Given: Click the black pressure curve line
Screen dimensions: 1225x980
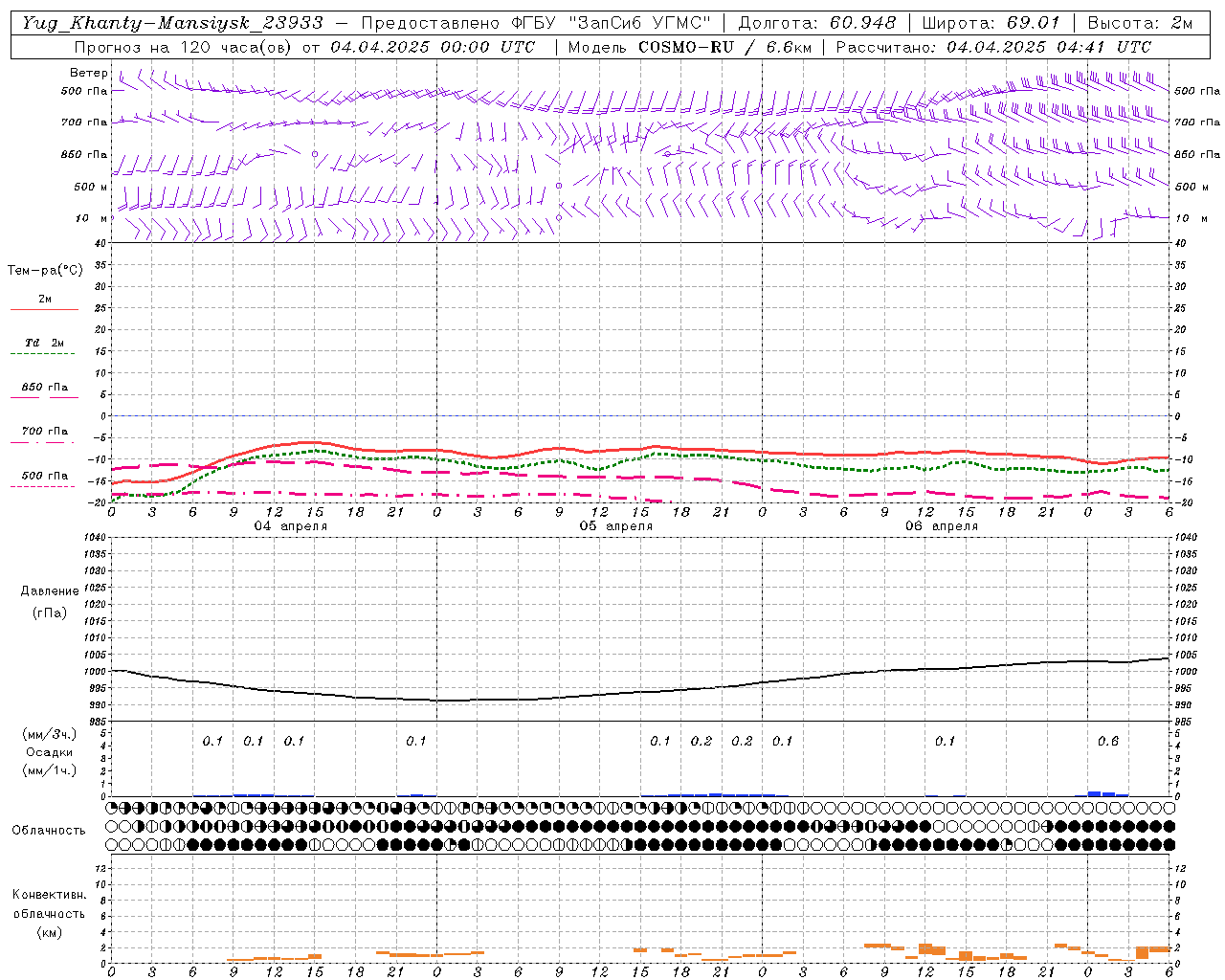Looking at the screenshot, I should point(640,695).
